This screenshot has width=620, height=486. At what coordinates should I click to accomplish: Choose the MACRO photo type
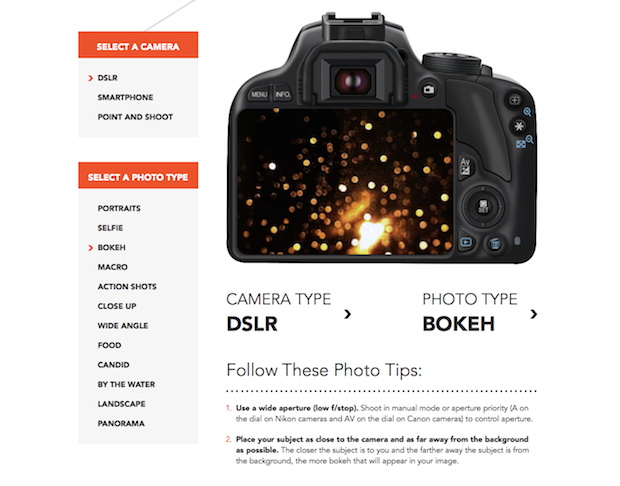tap(113, 267)
